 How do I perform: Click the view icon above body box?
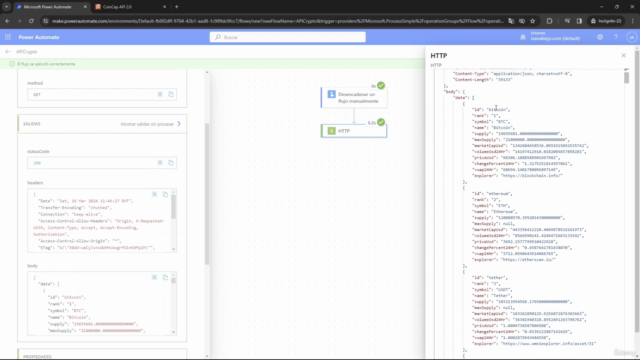pos(154,277)
